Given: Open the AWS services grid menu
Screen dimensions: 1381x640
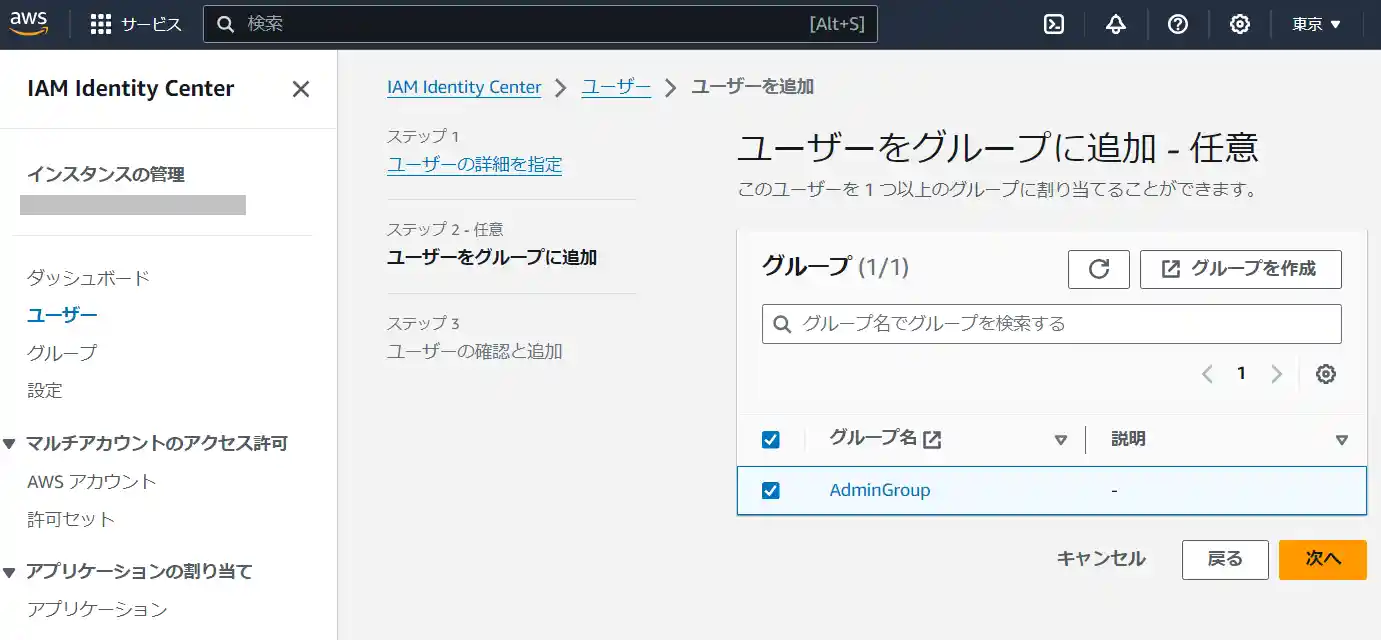Looking at the screenshot, I should coord(100,24).
